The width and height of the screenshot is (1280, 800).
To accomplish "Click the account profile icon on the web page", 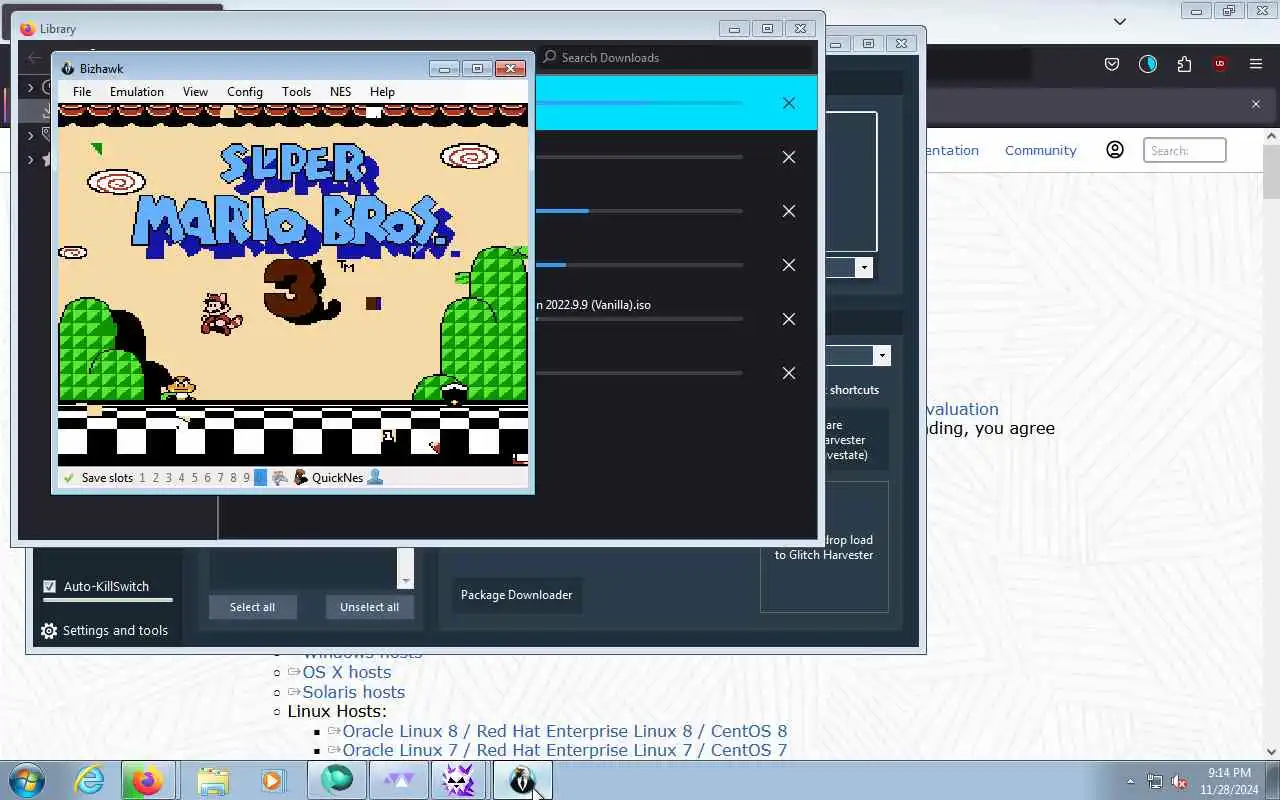I will pyautogui.click(x=1115, y=150).
